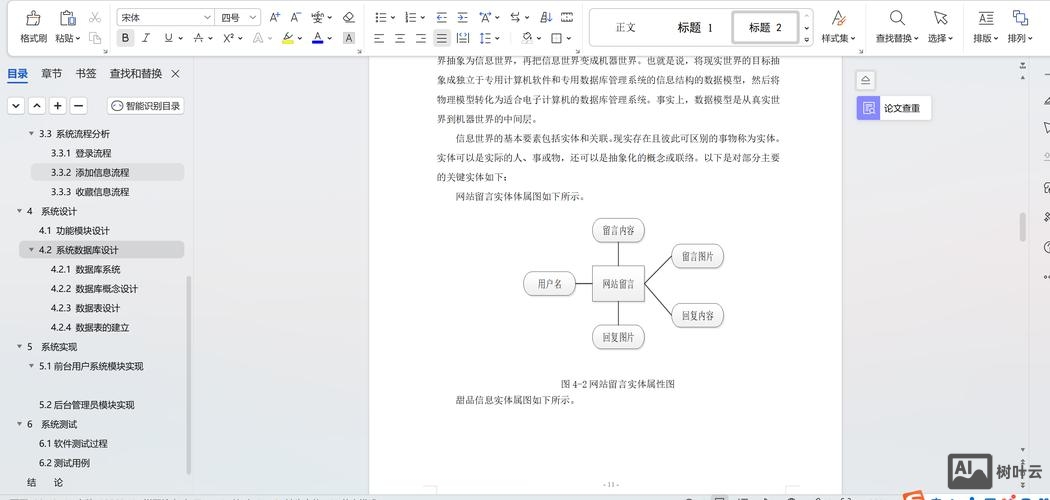Viewport: 1050px width, 500px height.
Task: Switch to the 目录 tab
Action: point(17,74)
